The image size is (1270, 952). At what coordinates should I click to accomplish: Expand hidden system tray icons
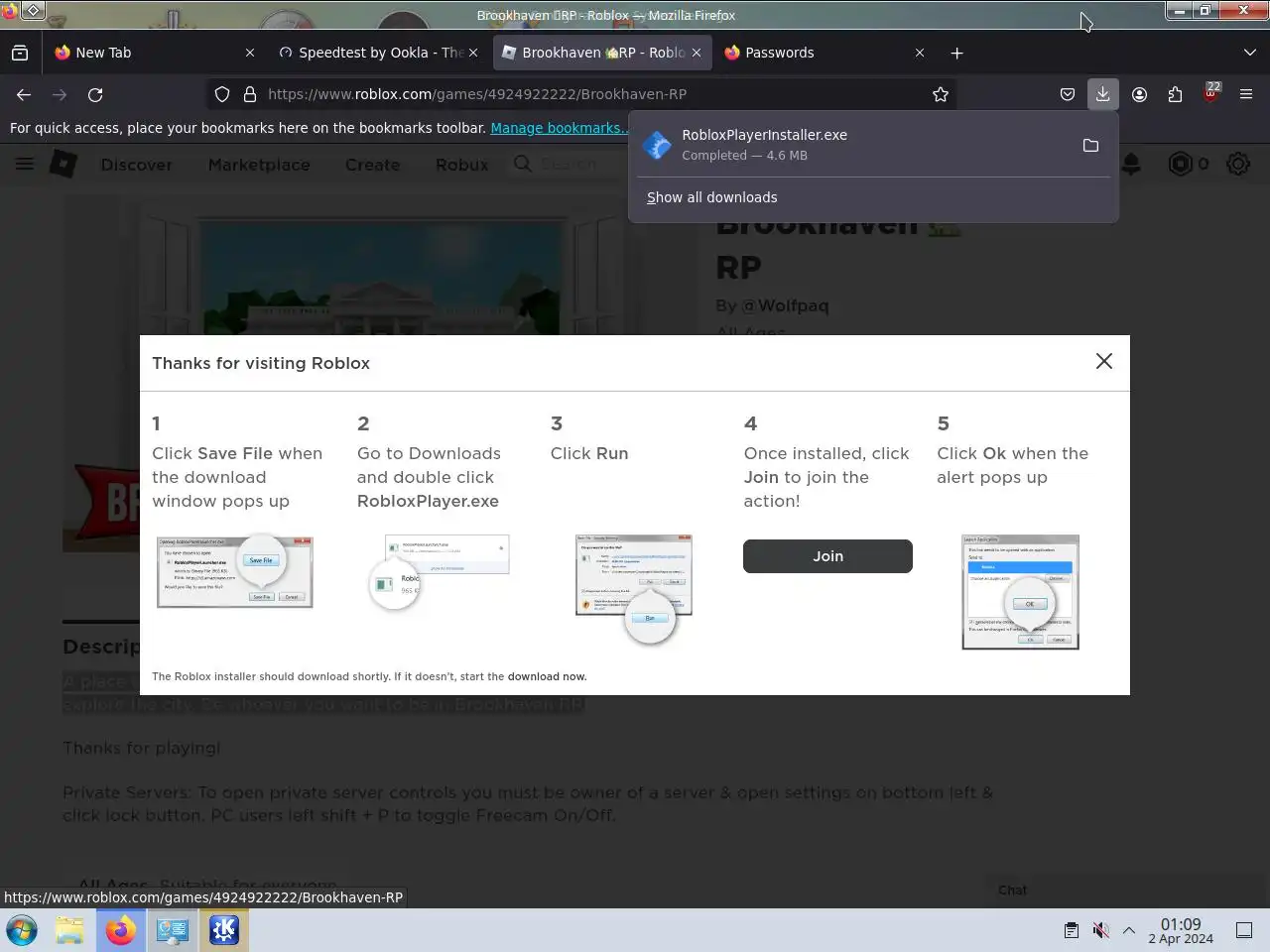click(1129, 930)
